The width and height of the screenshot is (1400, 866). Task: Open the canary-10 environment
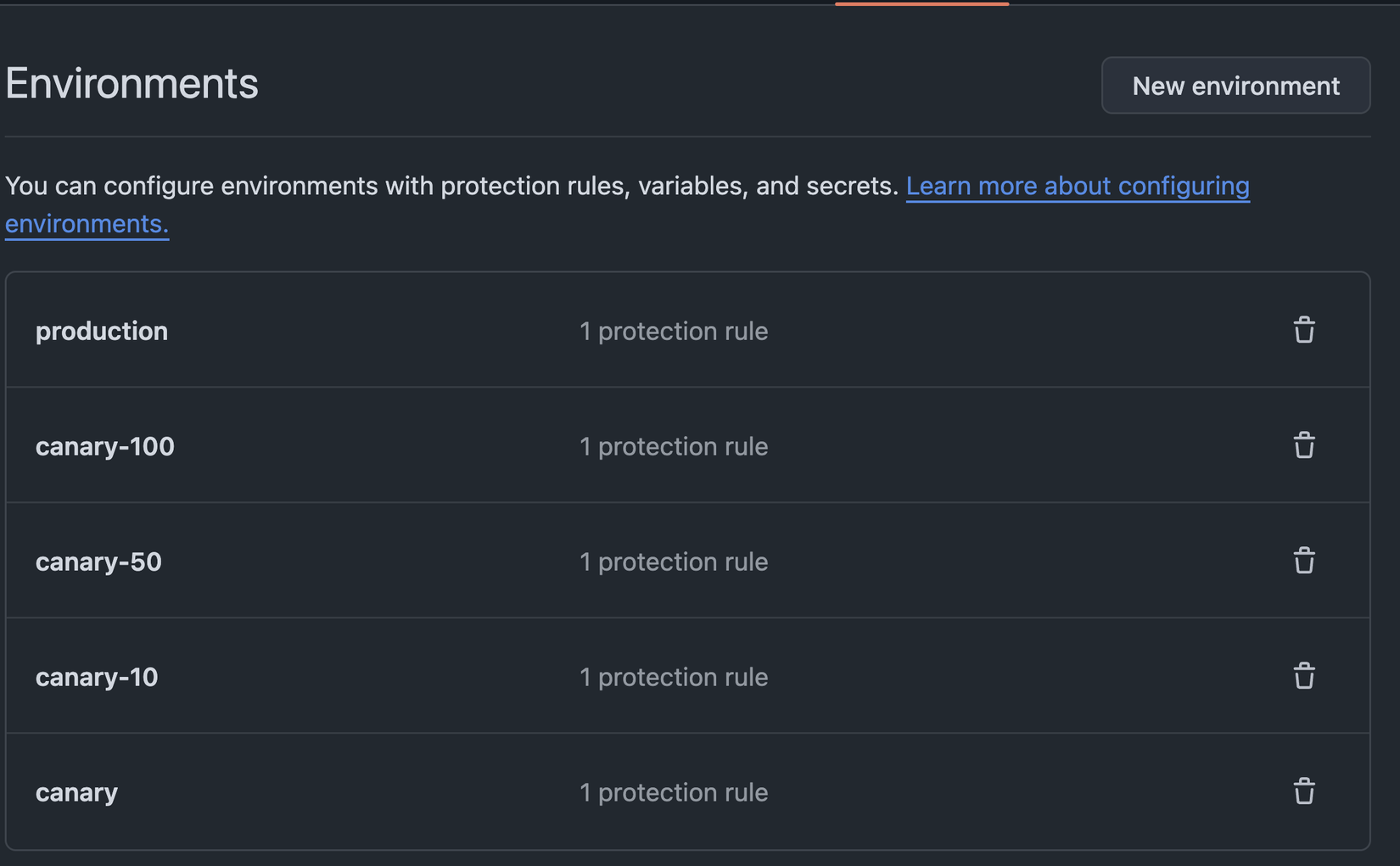click(96, 676)
